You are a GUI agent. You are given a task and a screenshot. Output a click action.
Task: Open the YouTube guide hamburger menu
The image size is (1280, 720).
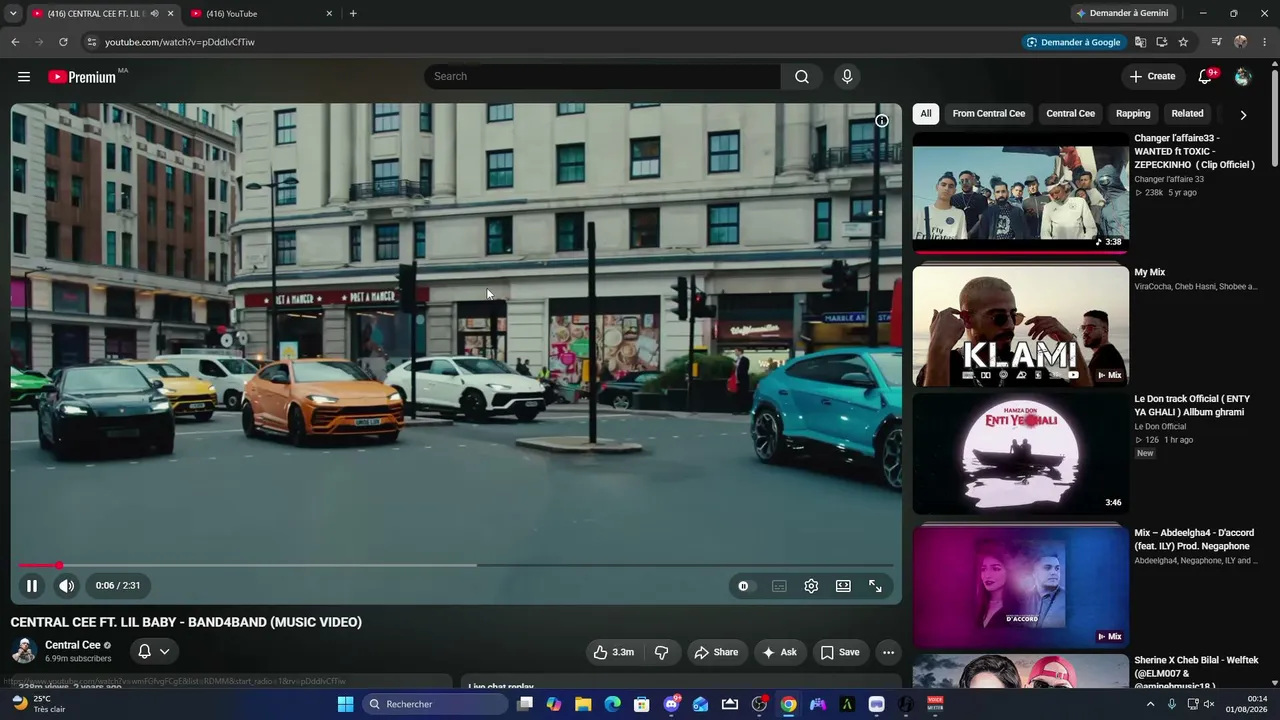[x=24, y=77]
